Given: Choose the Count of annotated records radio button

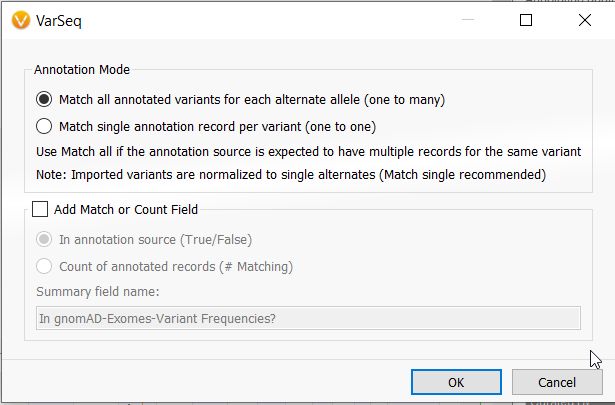Looking at the screenshot, I should click(x=44, y=266).
